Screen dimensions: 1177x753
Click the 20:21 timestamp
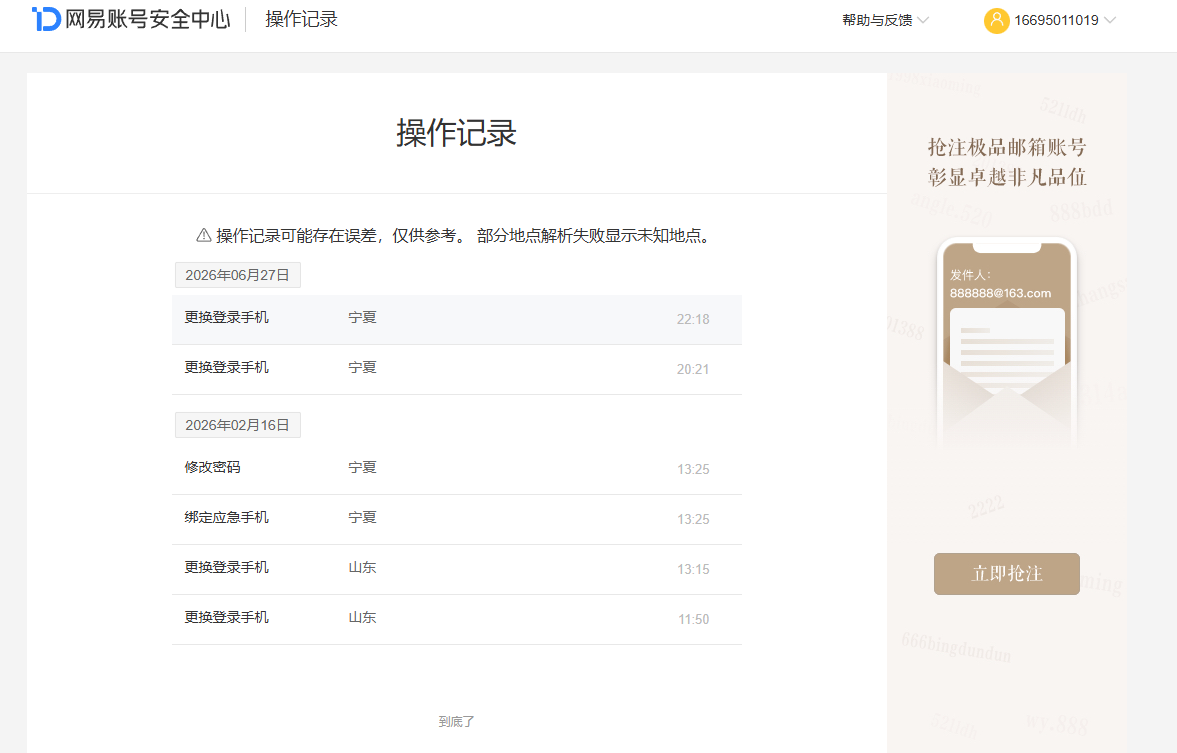693,369
